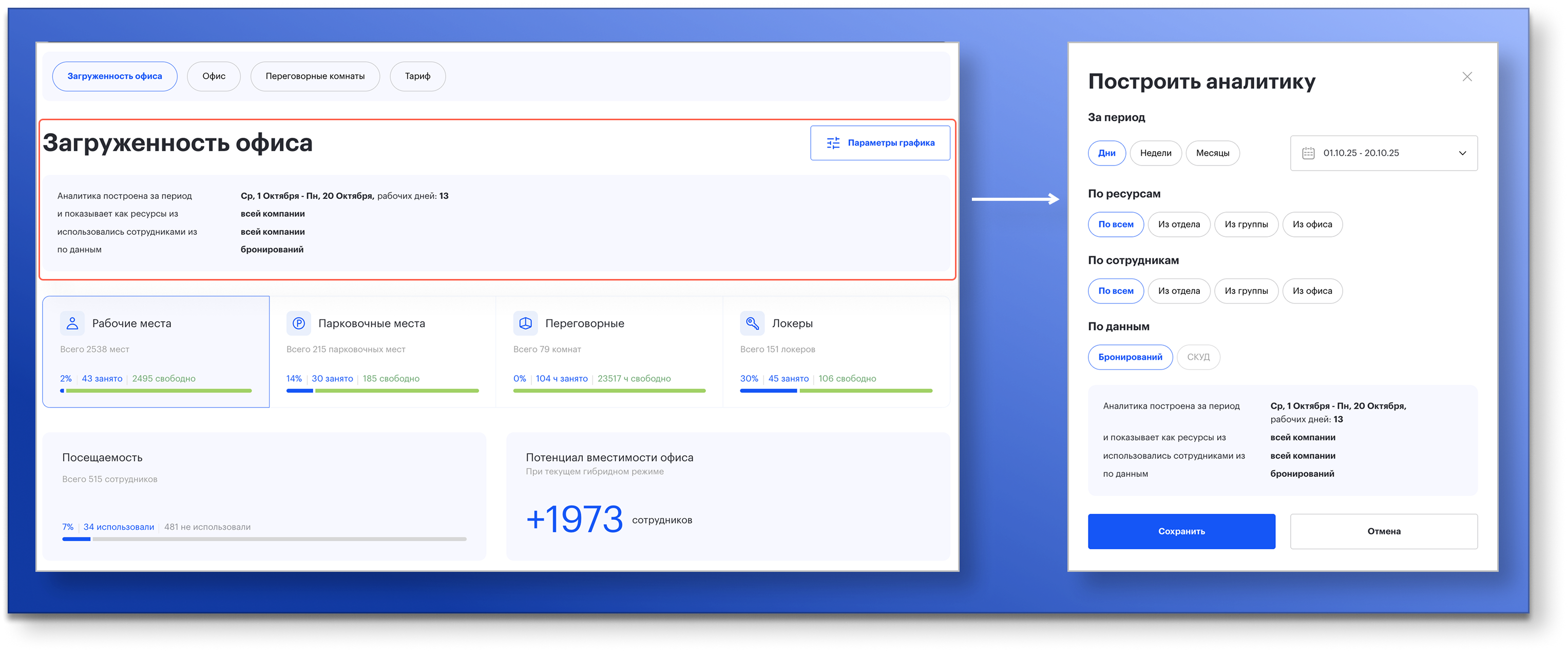Viewport: 1568px width, 652px height.
Task: Click the Отмена button
Action: click(x=1384, y=531)
